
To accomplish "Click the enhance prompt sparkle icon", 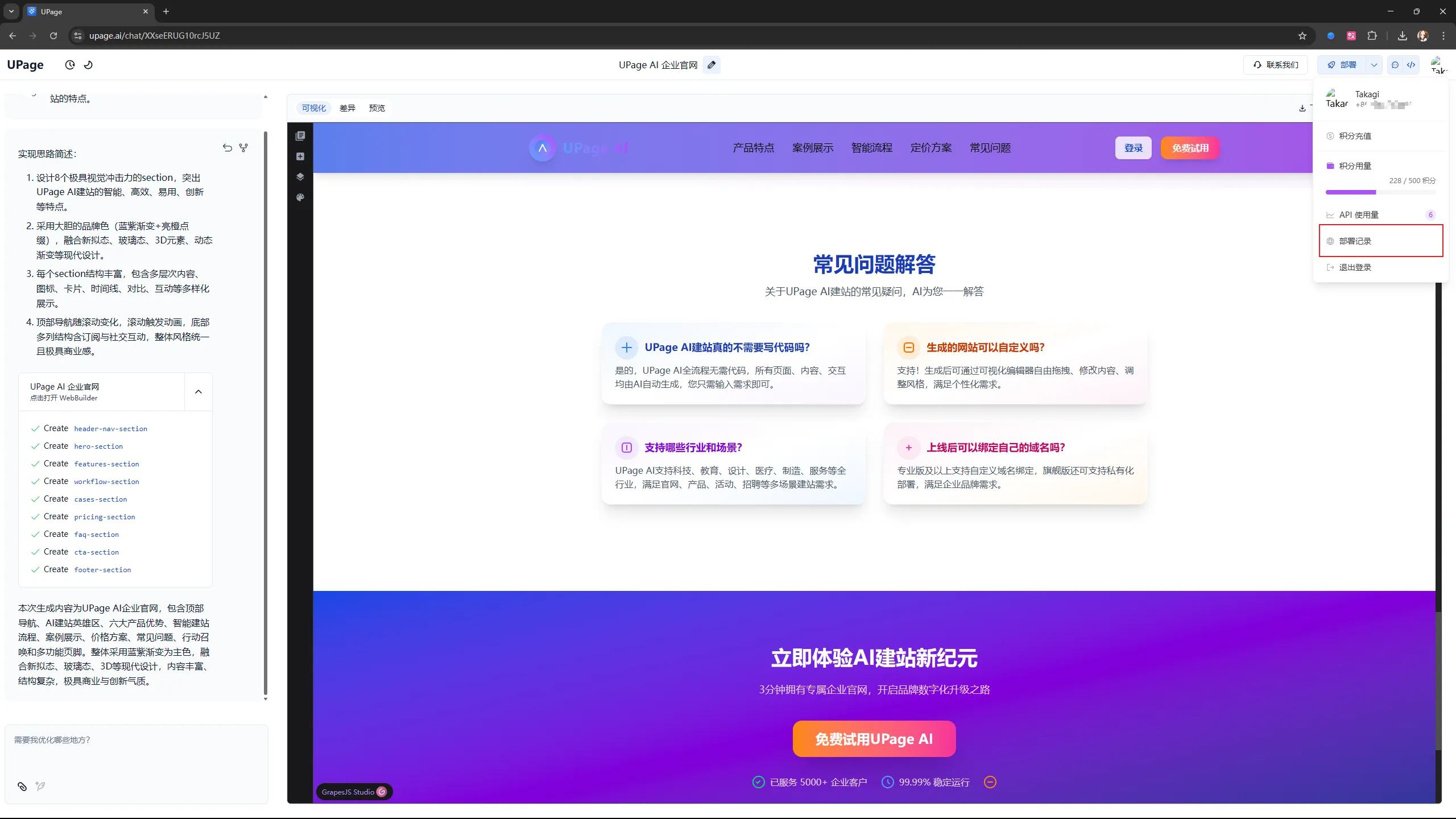I will (40, 786).
